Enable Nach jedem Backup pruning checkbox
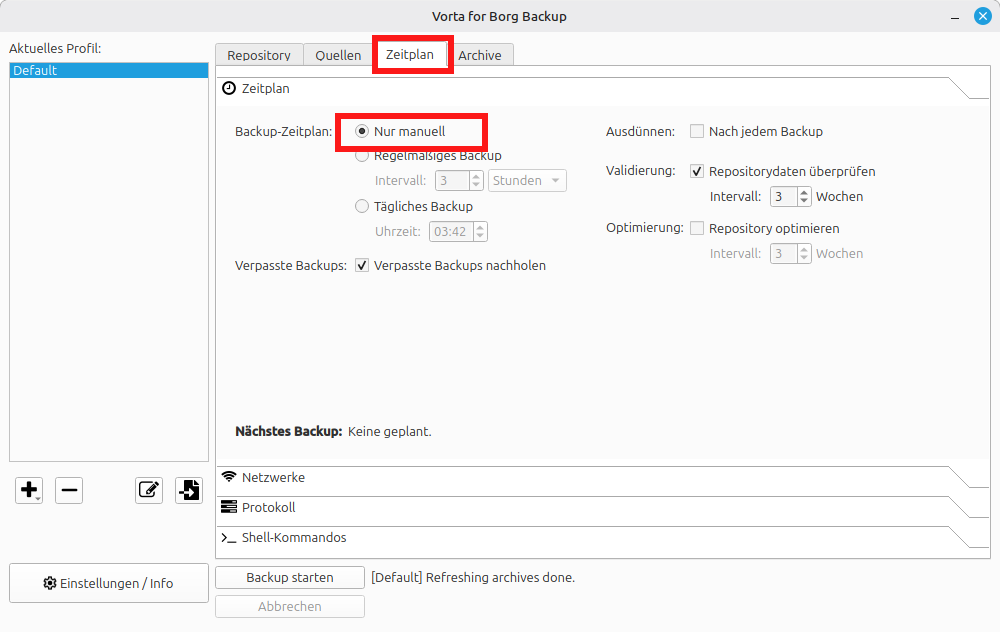Screen dimensions: 1000x632 coord(697,131)
